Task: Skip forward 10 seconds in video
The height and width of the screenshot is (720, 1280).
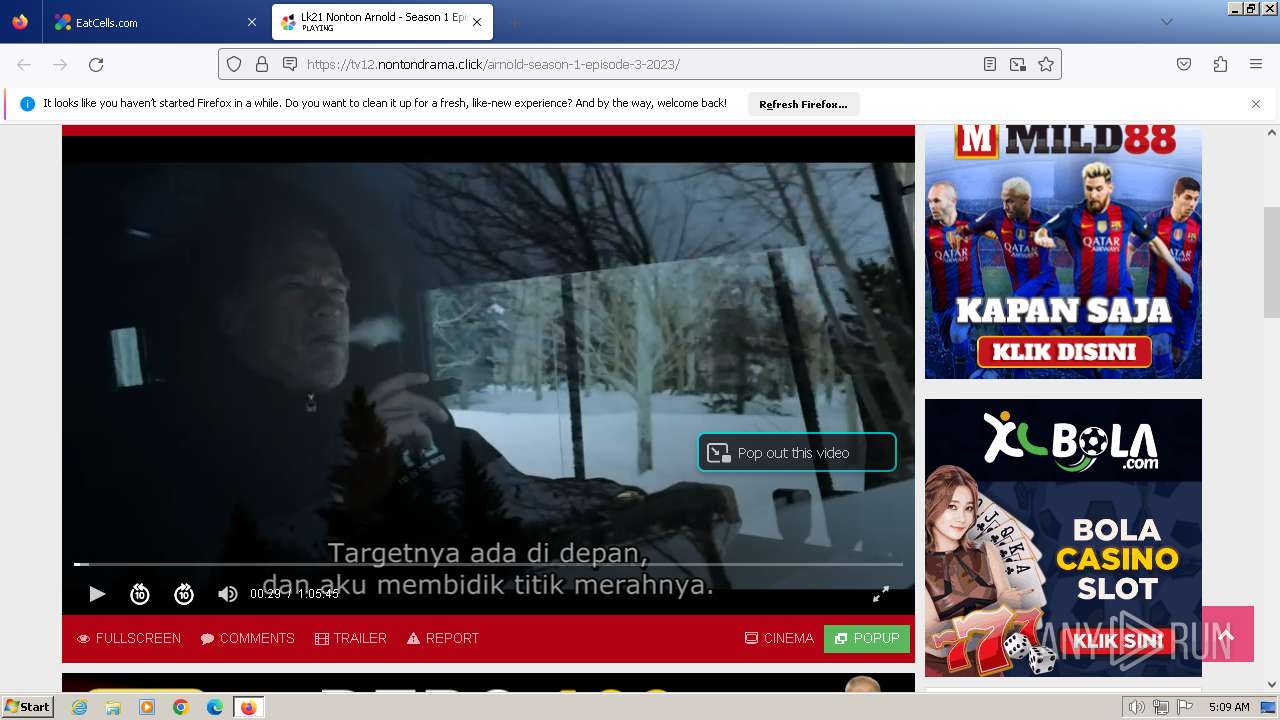Action: [184, 594]
